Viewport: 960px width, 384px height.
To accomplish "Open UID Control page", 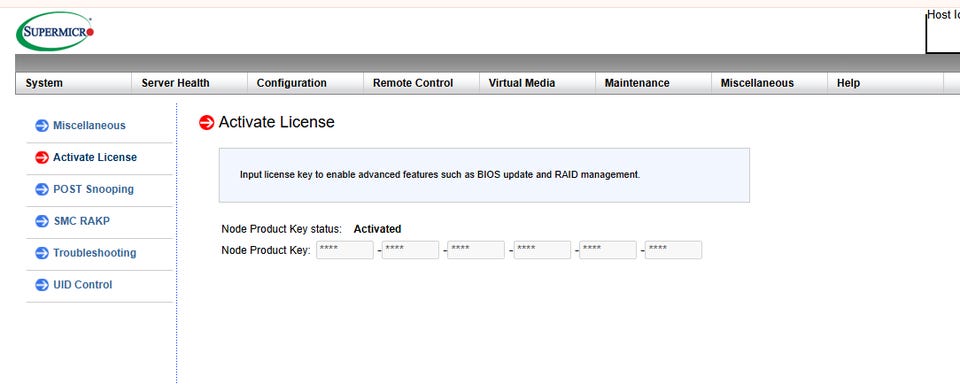I will pos(83,285).
